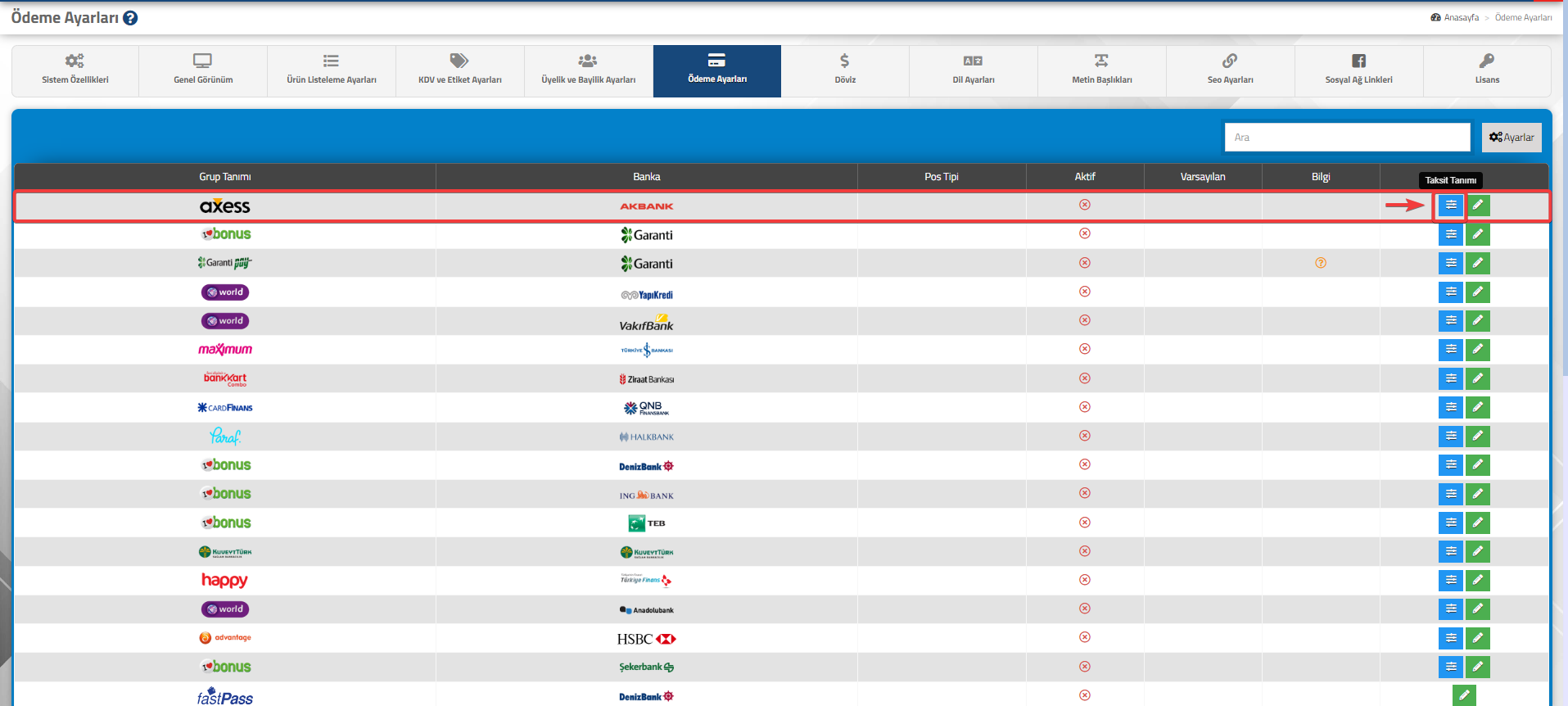Edit the world Anadolubank row

pyautogui.click(x=1478, y=609)
